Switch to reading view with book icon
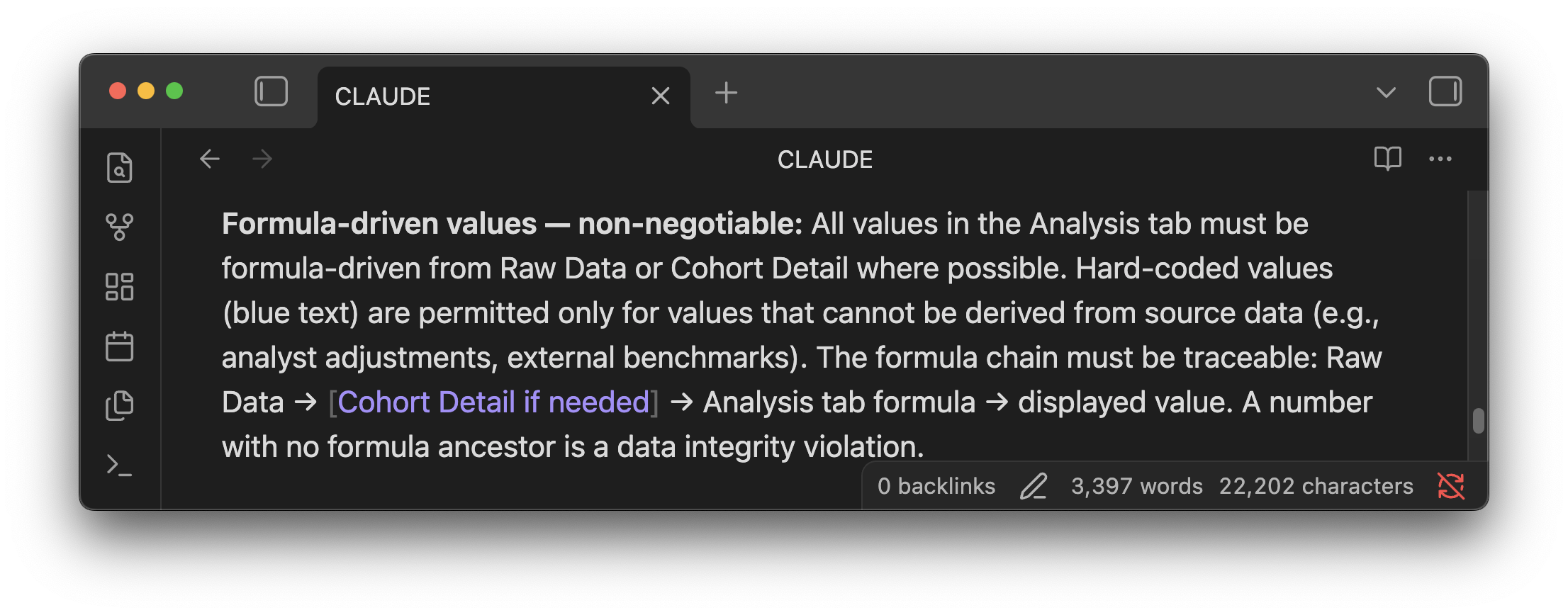Viewport: 1568px width, 615px height. 1387,159
